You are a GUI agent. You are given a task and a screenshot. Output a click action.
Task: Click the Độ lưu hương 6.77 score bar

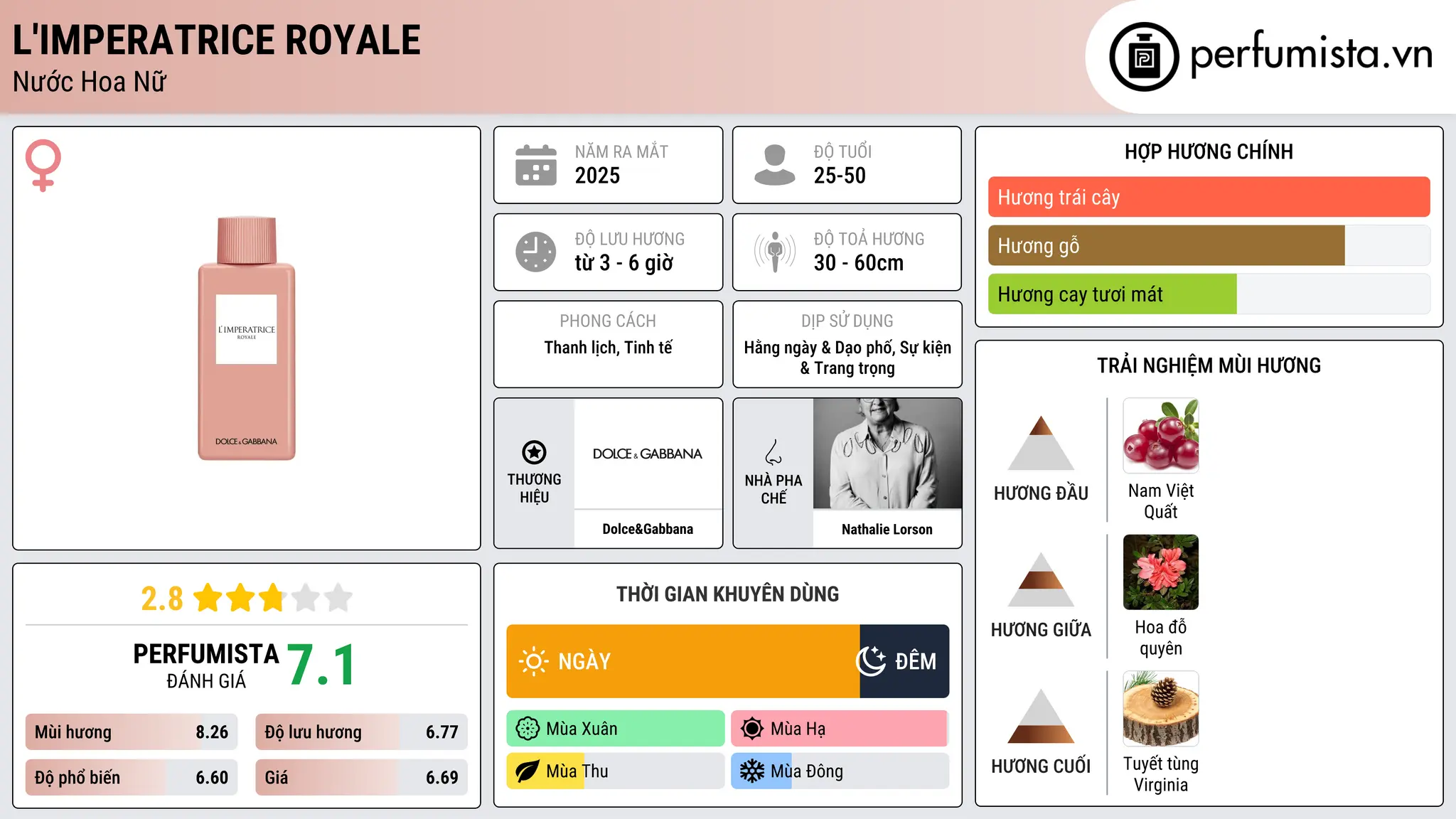tap(361, 732)
